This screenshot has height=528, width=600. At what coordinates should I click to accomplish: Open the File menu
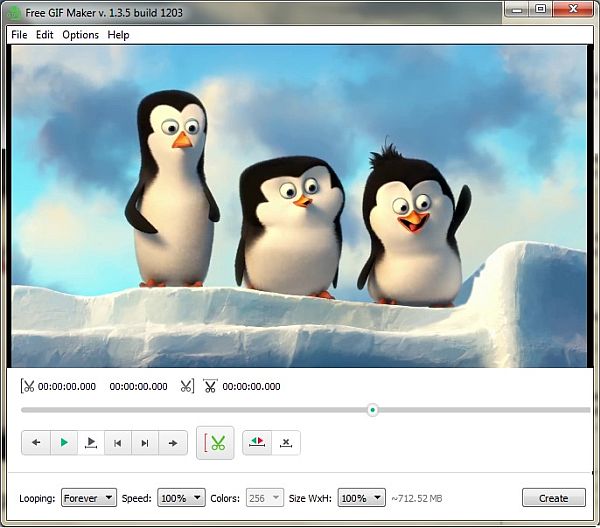[x=19, y=35]
